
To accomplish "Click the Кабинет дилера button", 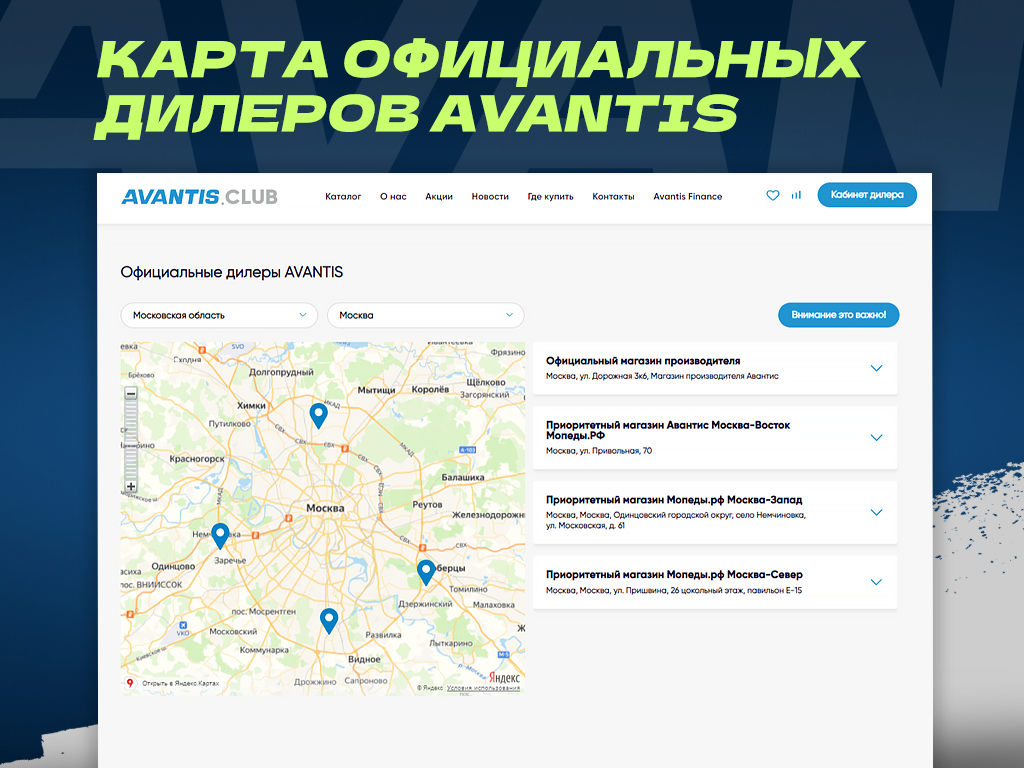I will [x=867, y=195].
